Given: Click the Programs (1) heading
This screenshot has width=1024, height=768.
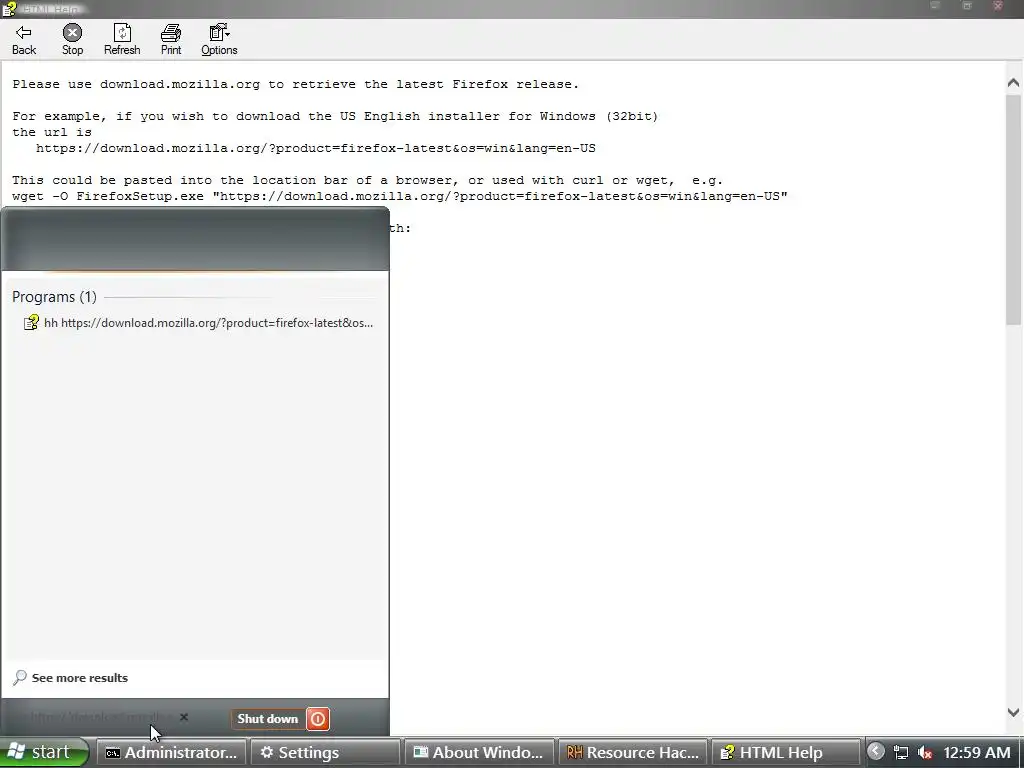Looking at the screenshot, I should pyautogui.click(x=54, y=297).
